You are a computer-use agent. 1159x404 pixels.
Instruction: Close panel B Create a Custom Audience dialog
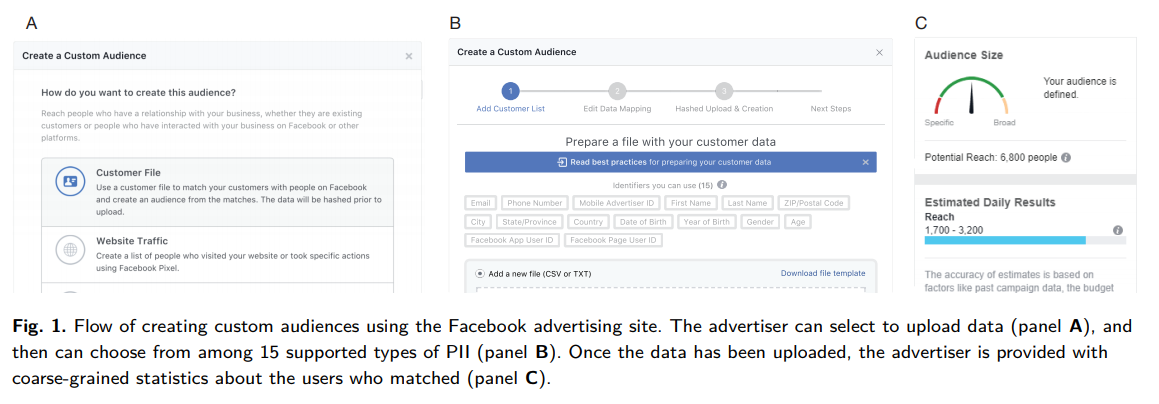pyautogui.click(x=879, y=52)
